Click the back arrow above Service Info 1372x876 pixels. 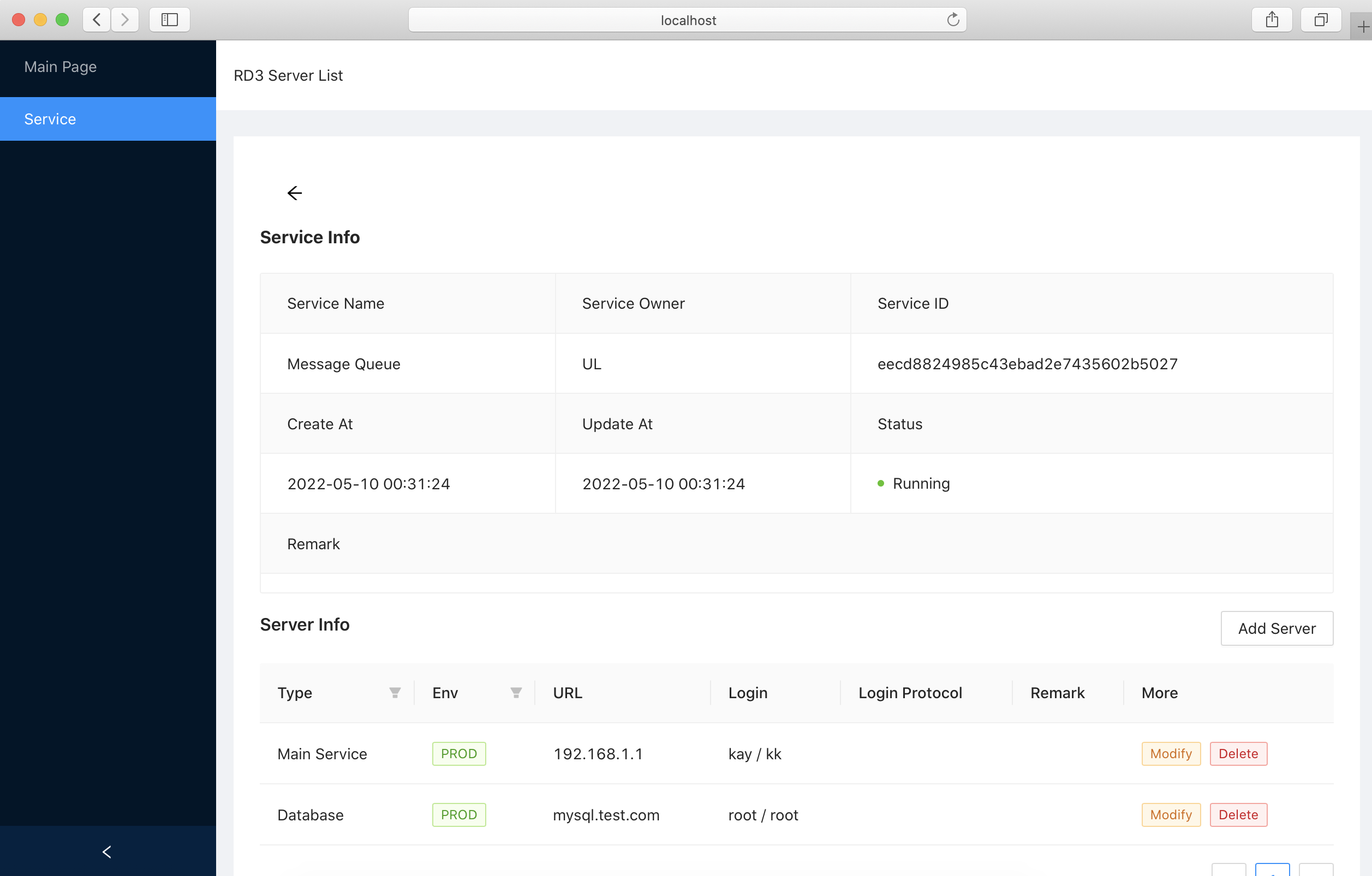(295, 193)
